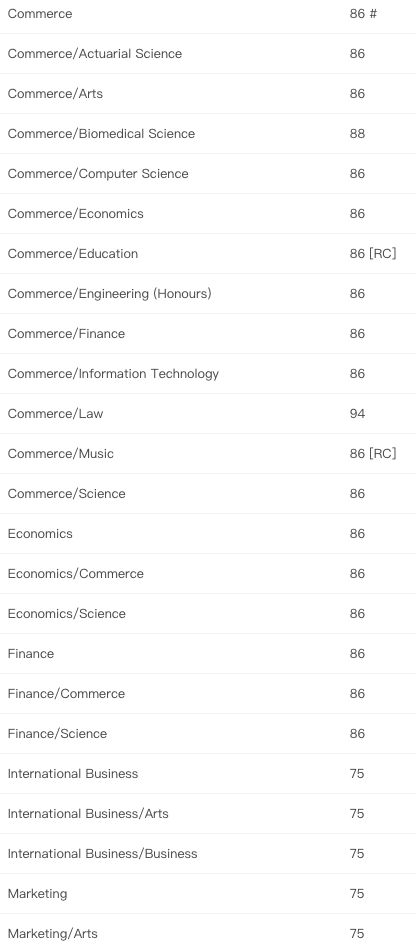Select the Commerce/Actuarial Science row
Viewport: 416px width, 947px height.
click(208, 54)
